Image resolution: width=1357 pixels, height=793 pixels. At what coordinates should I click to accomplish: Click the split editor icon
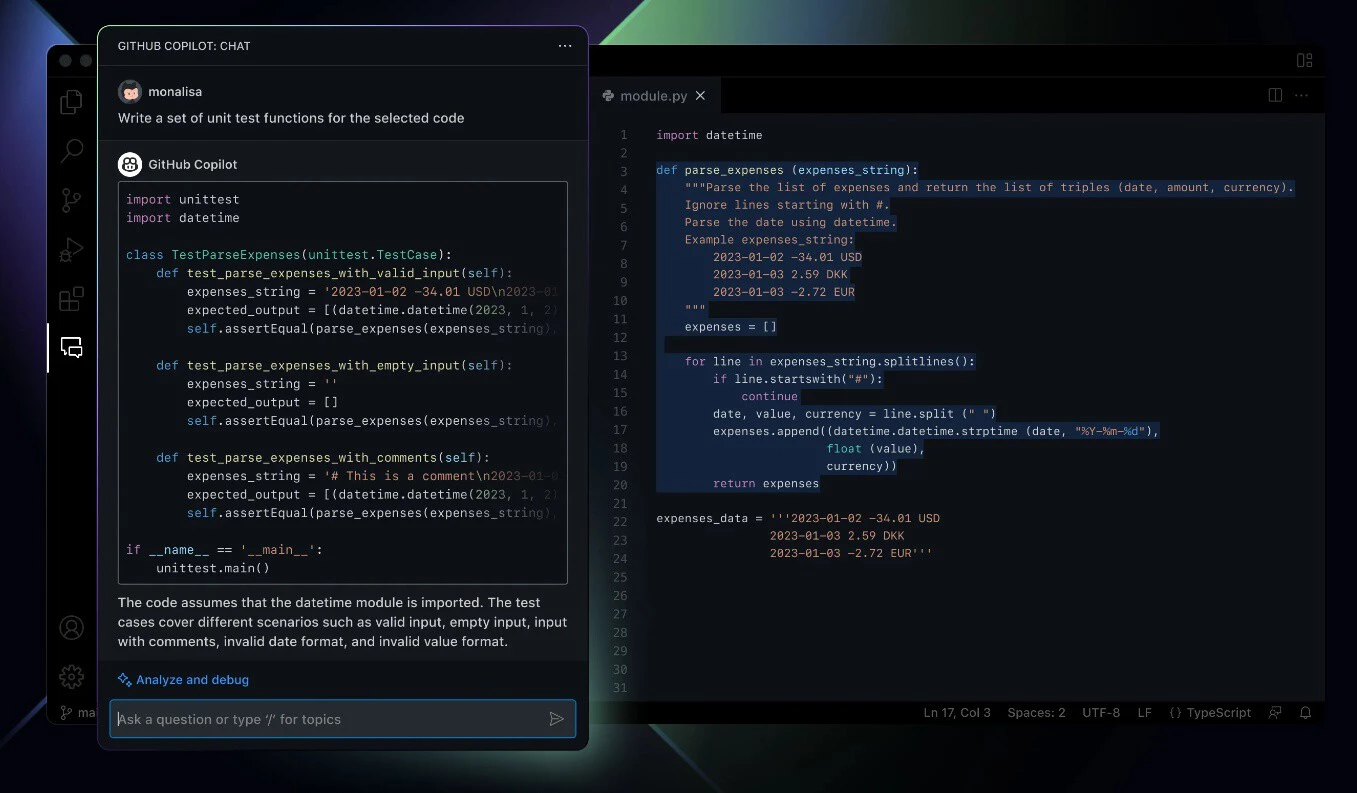pos(1275,95)
